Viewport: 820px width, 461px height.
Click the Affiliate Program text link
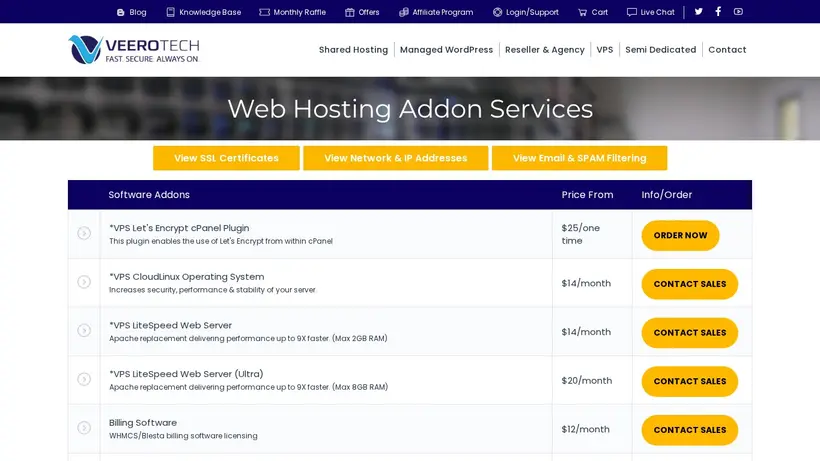point(443,12)
